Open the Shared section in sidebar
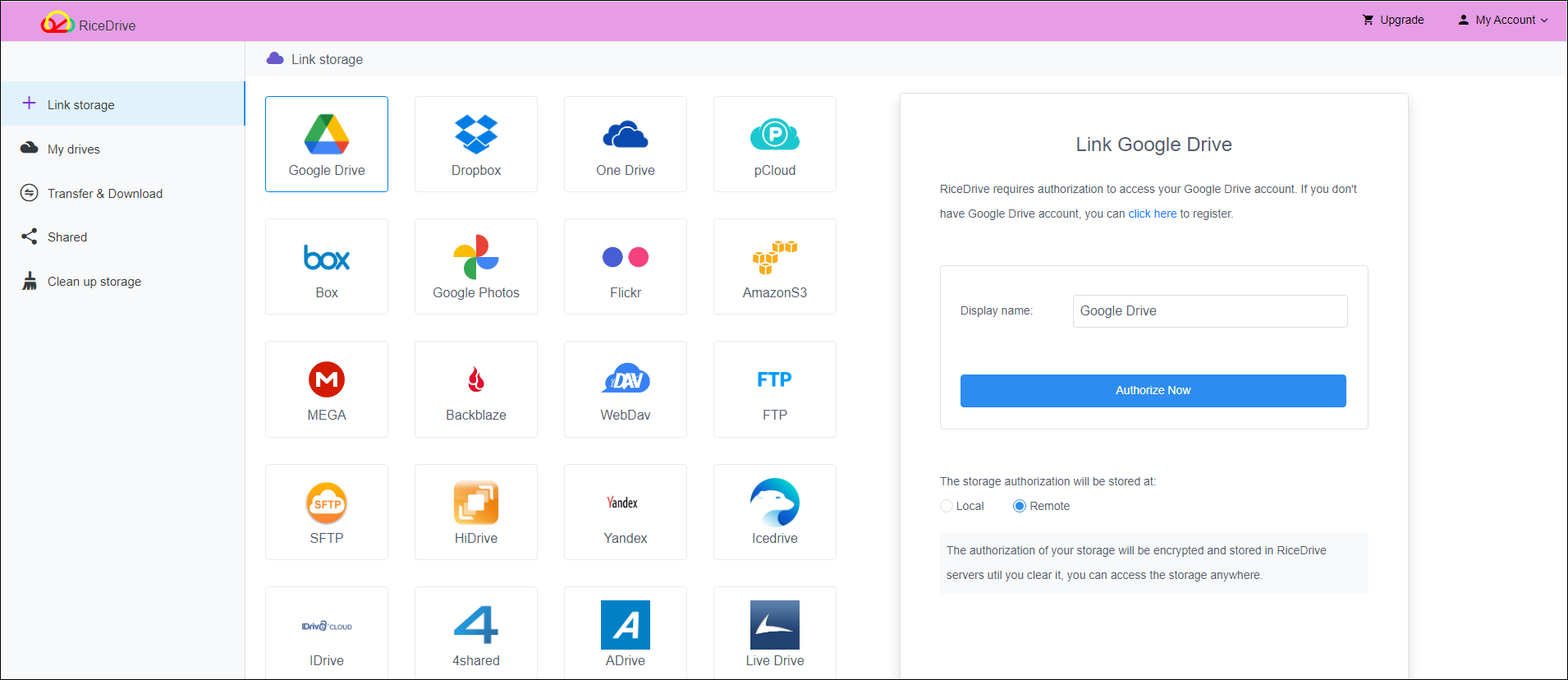Image resolution: width=1568 pixels, height=680 pixels. tap(122, 237)
